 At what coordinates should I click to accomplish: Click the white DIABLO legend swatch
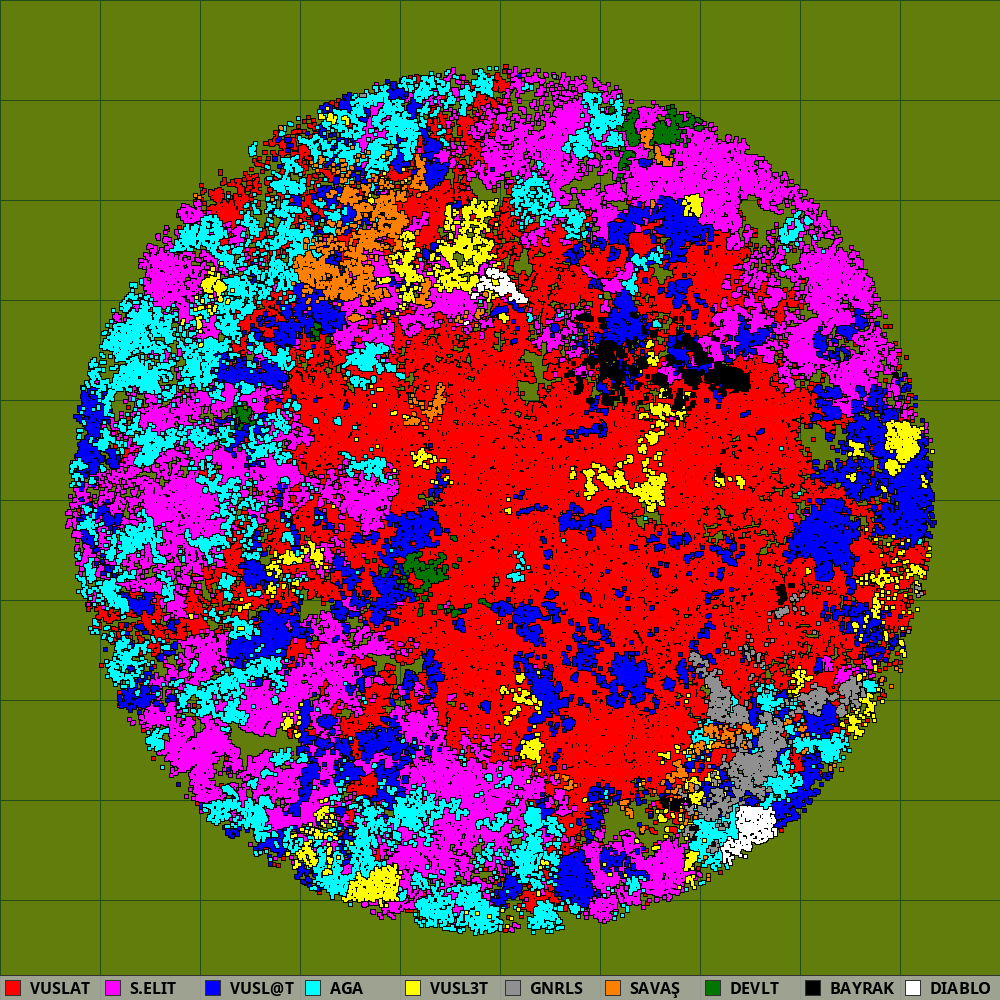pyautogui.click(x=913, y=988)
